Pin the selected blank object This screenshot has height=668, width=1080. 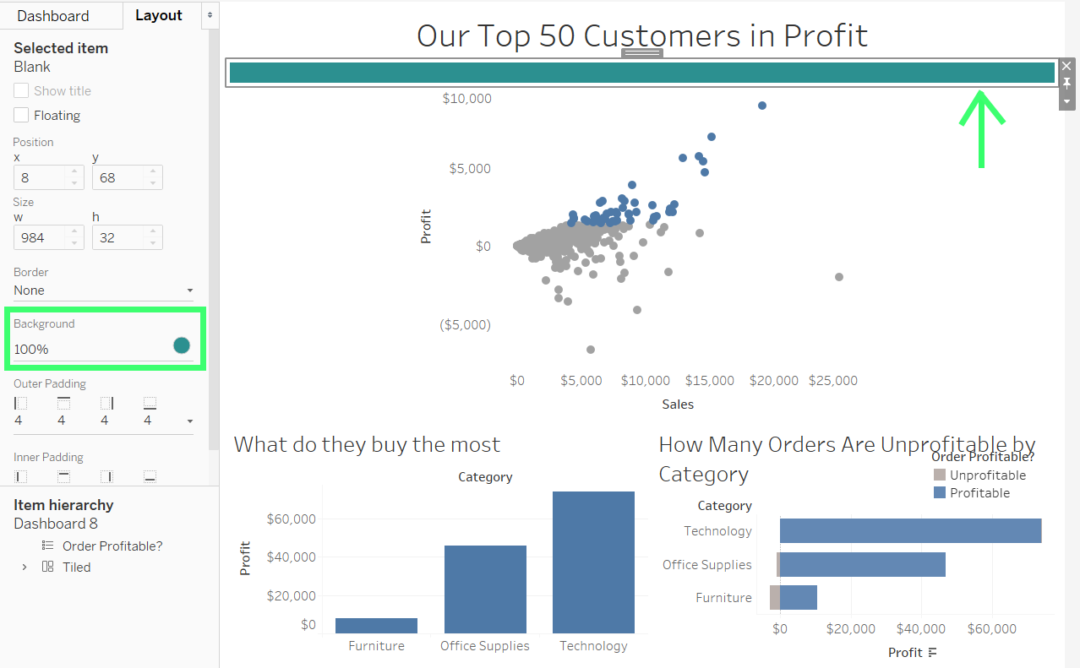pyautogui.click(x=1066, y=83)
